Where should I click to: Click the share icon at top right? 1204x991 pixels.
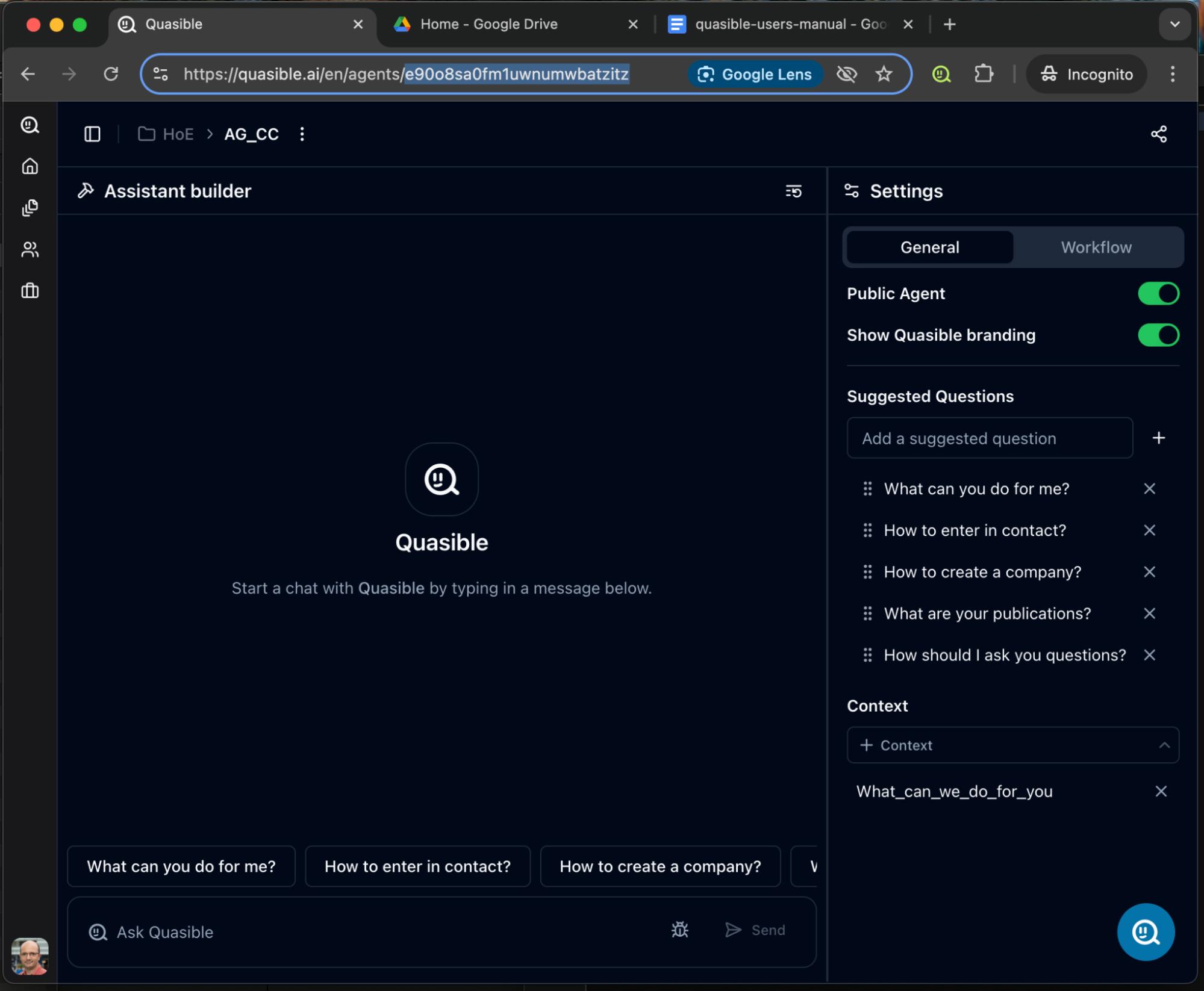1158,134
